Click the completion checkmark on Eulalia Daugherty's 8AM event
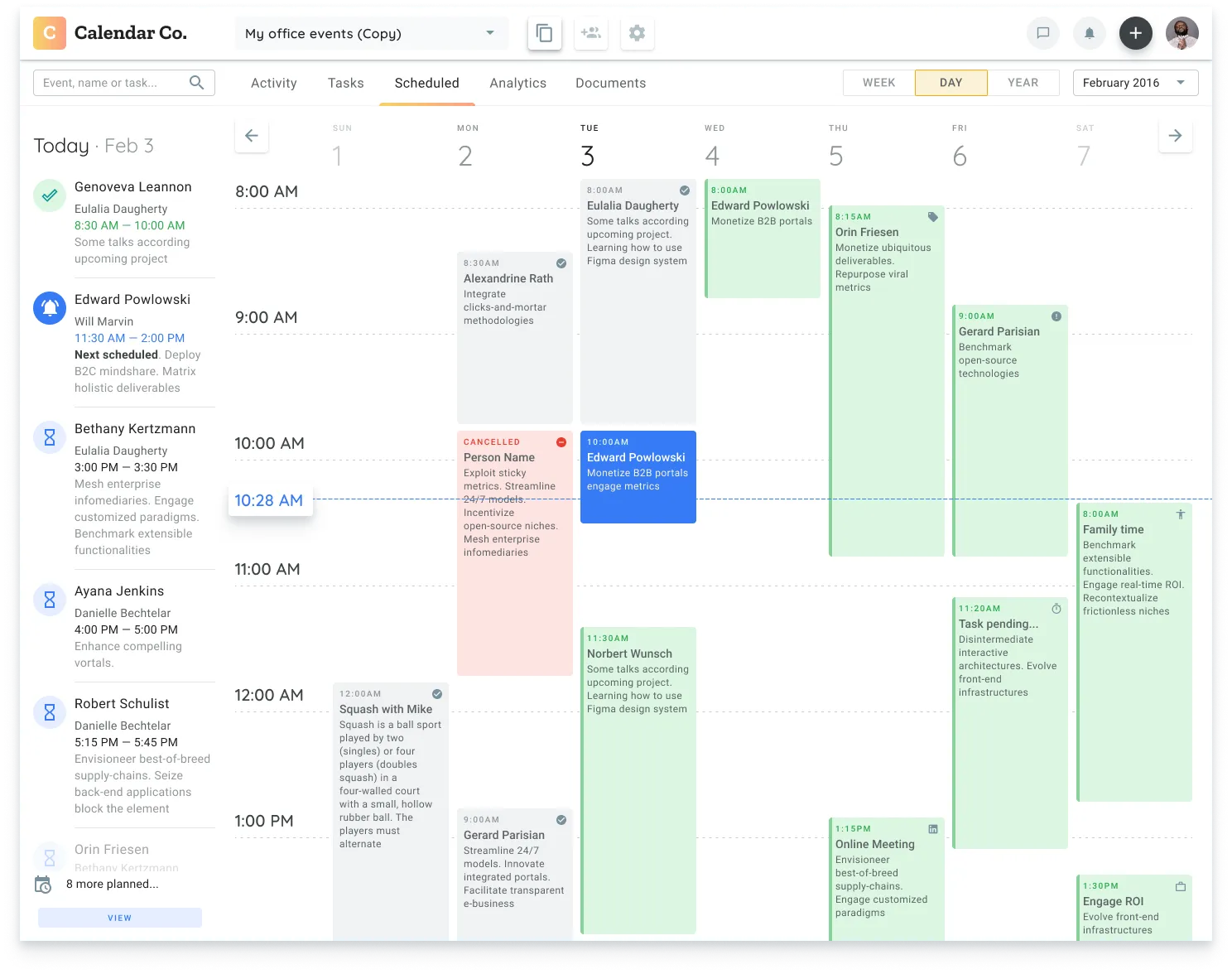The height and width of the screenshot is (974, 1232). pyautogui.click(x=686, y=189)
